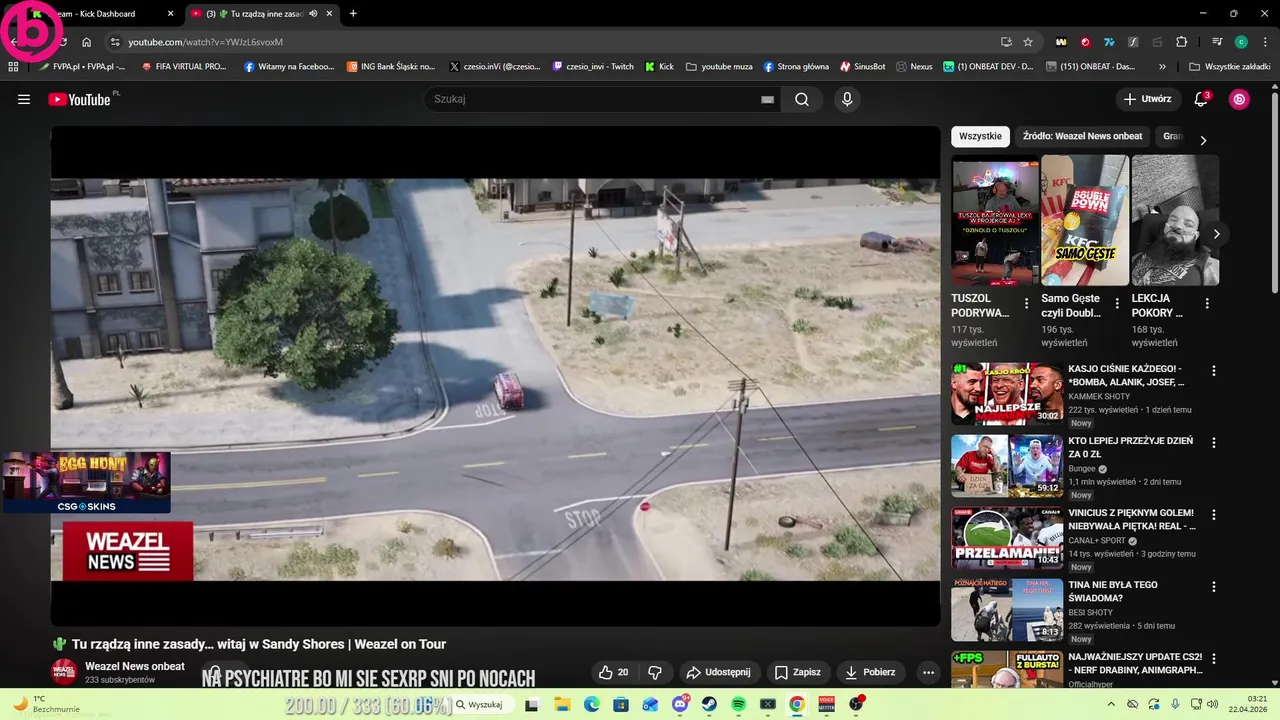Image resolution: width=1280 pixels, height=720 pixels.
Task: Show hidden system tray icons
Action: (1111, 704)
